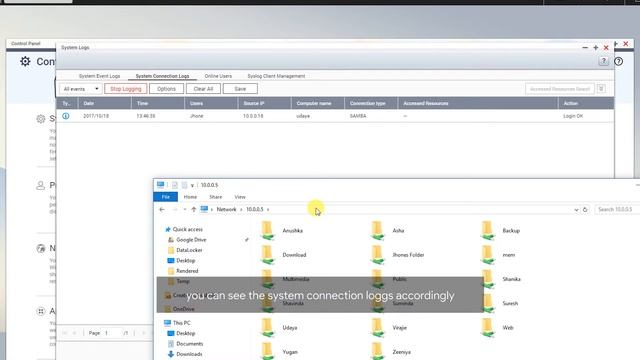Image resolution: width=640 pixels, height=360 pixels.
Task: Select the Jhones Folder shared folder icon
Action: (x=378, y=255)
